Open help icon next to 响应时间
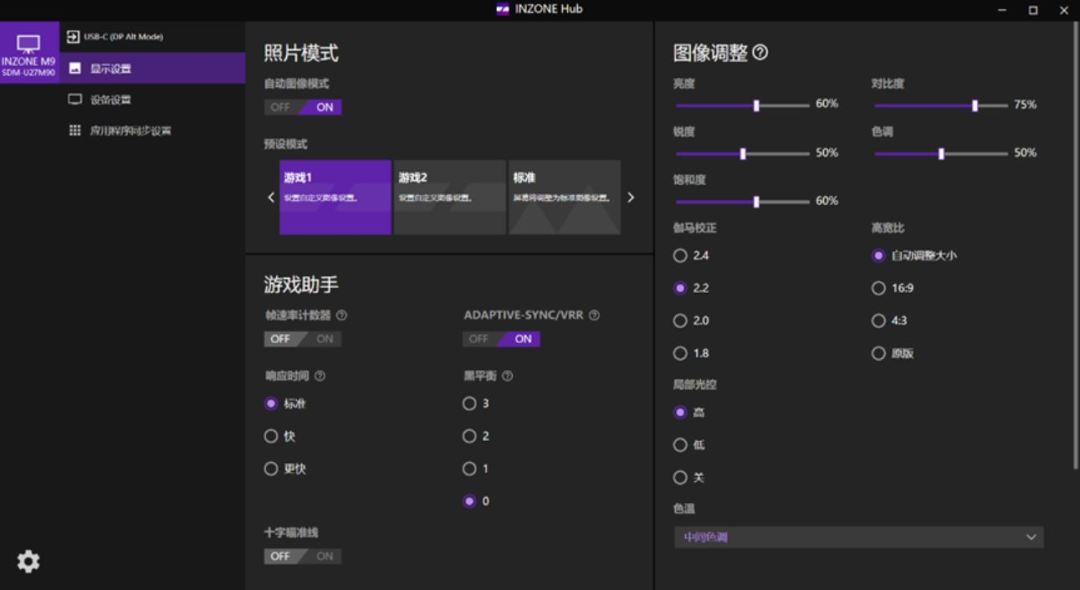The width and height of the screenshot is (1080, 590). click(320, 376)
